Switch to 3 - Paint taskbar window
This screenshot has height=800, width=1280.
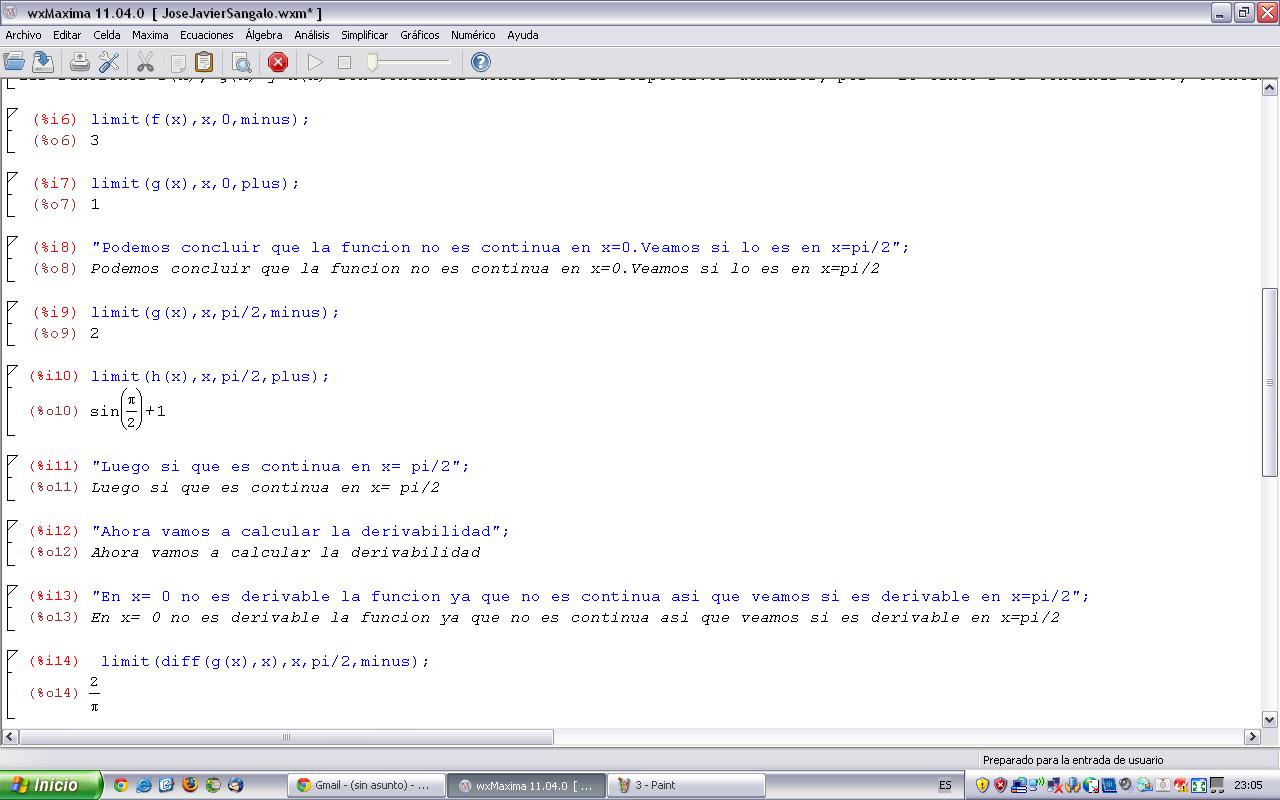coord(687,785)
